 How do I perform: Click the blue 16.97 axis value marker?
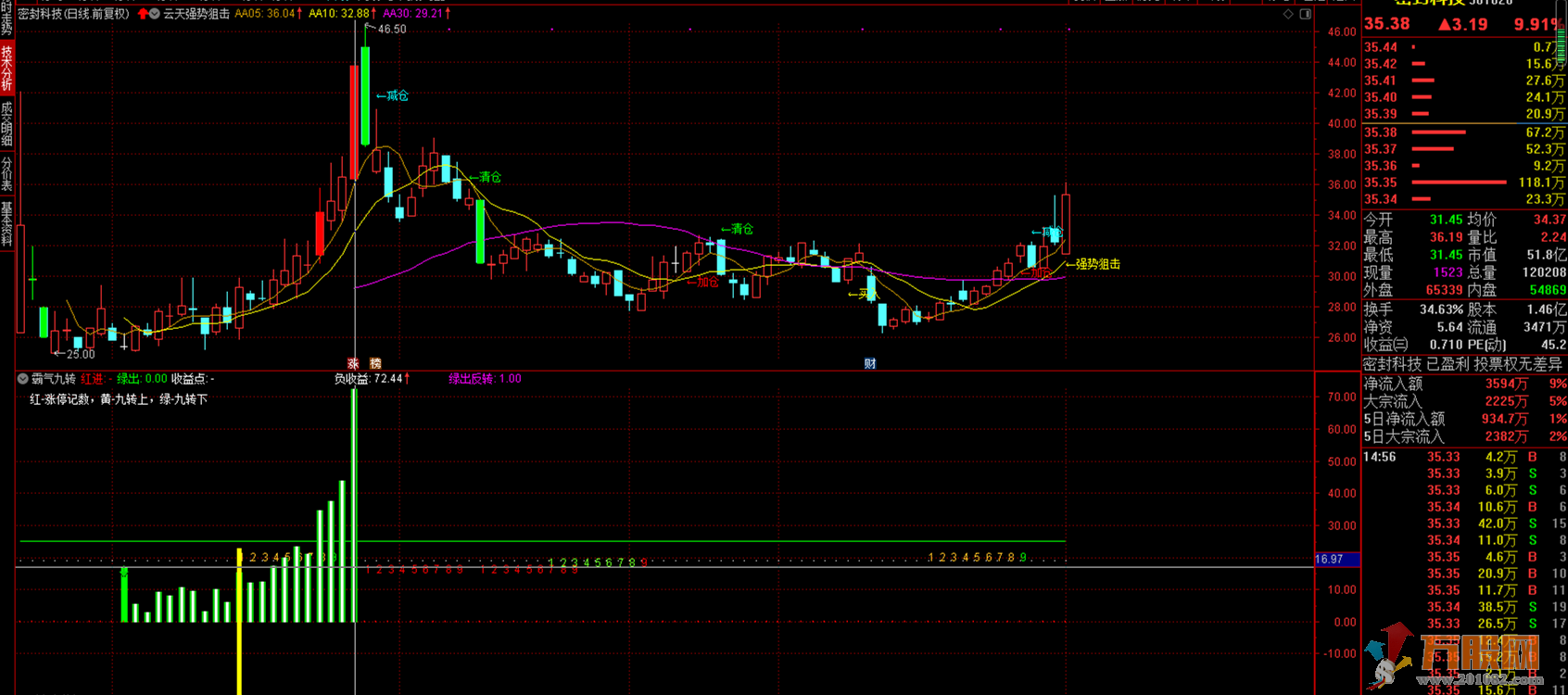[1336, 559]
